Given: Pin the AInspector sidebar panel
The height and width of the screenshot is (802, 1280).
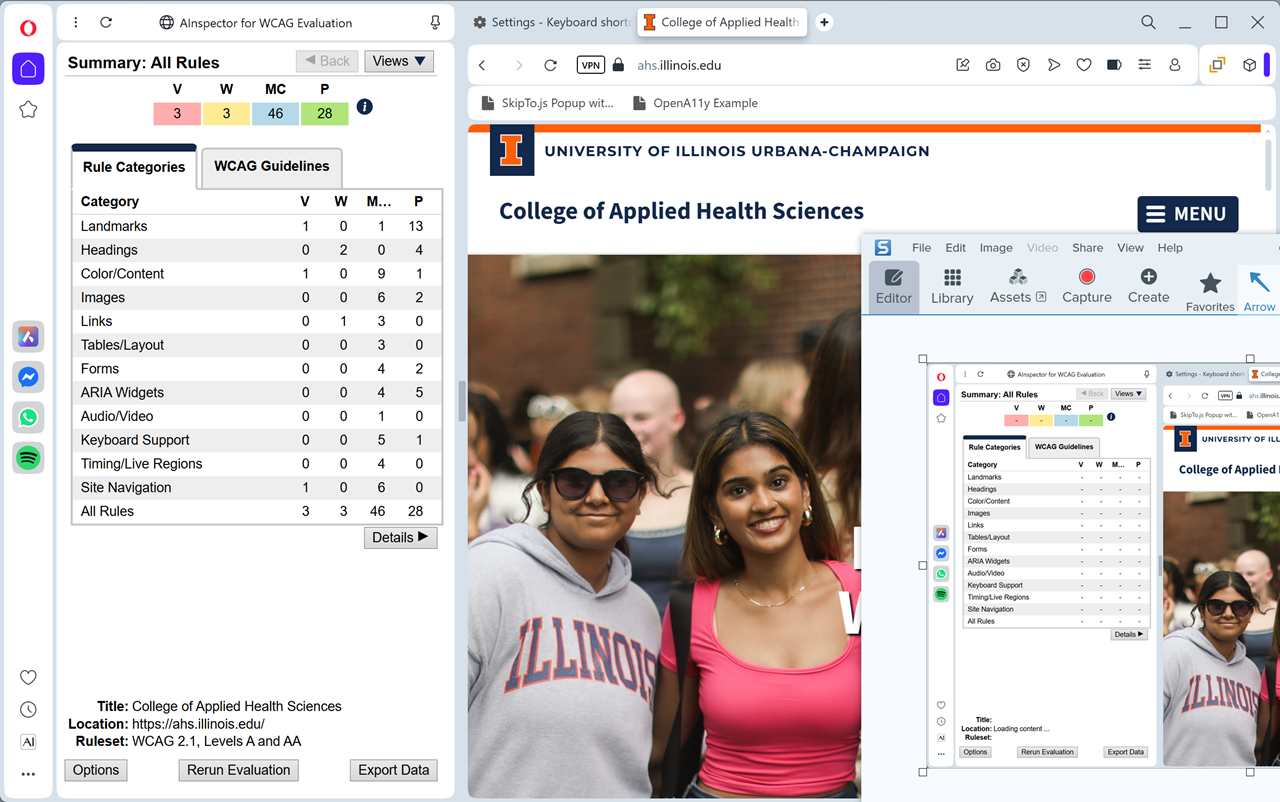Looking at the screenshot, I should (435, 22).
